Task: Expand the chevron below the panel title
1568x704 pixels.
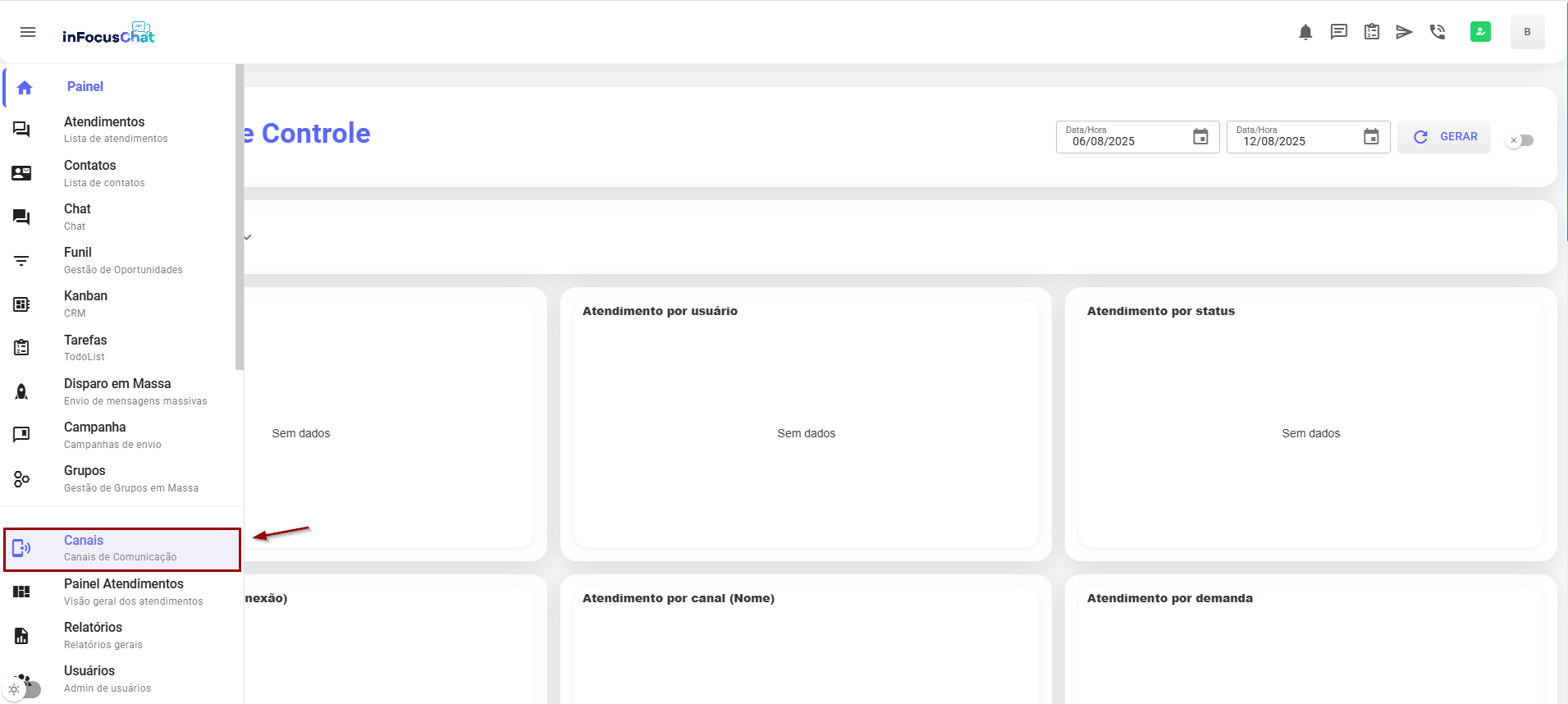Action: tap(248, 237)
